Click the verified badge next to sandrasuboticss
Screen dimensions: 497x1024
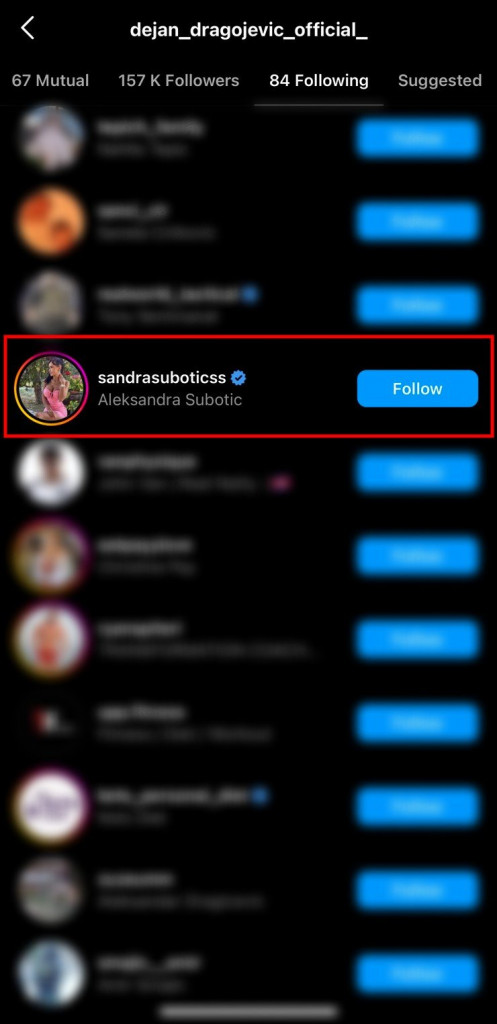click(x=238, y=377)
